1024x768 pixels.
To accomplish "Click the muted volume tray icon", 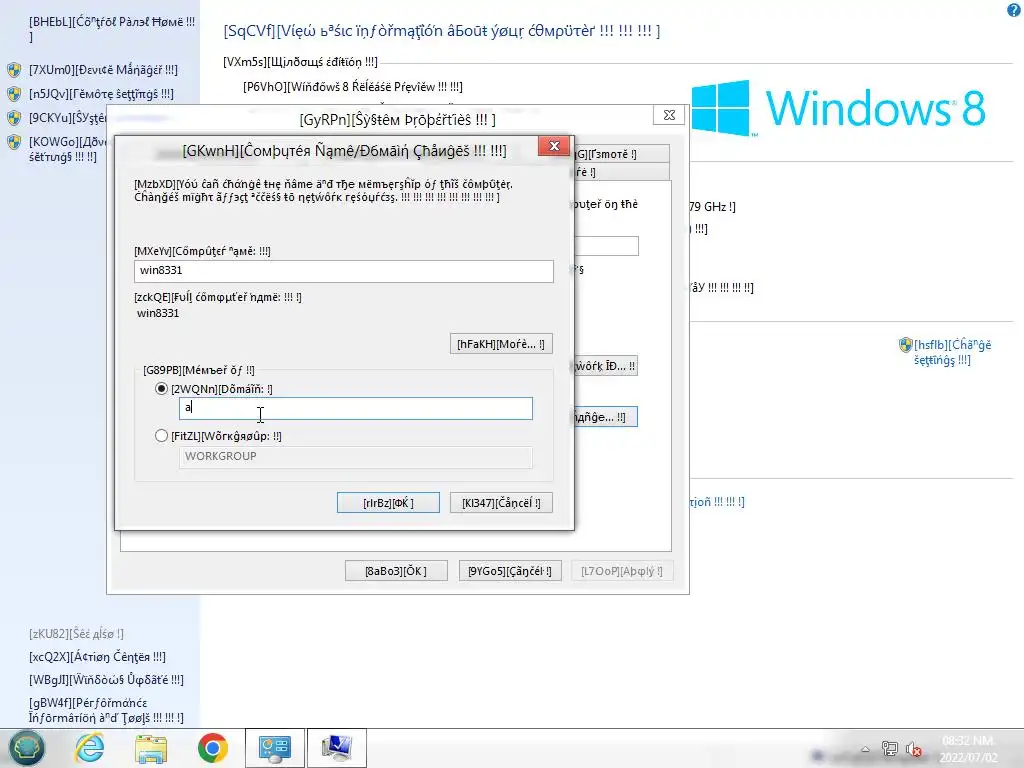I will (x=914, y=749).
